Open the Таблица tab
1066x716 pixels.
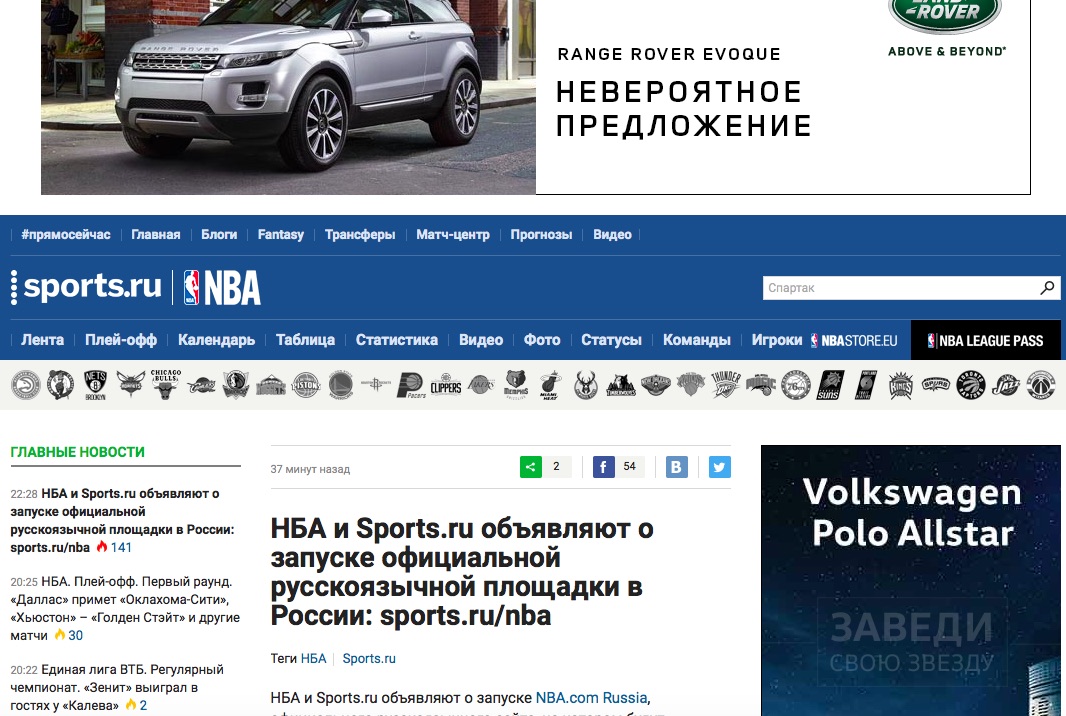(305, 340)
